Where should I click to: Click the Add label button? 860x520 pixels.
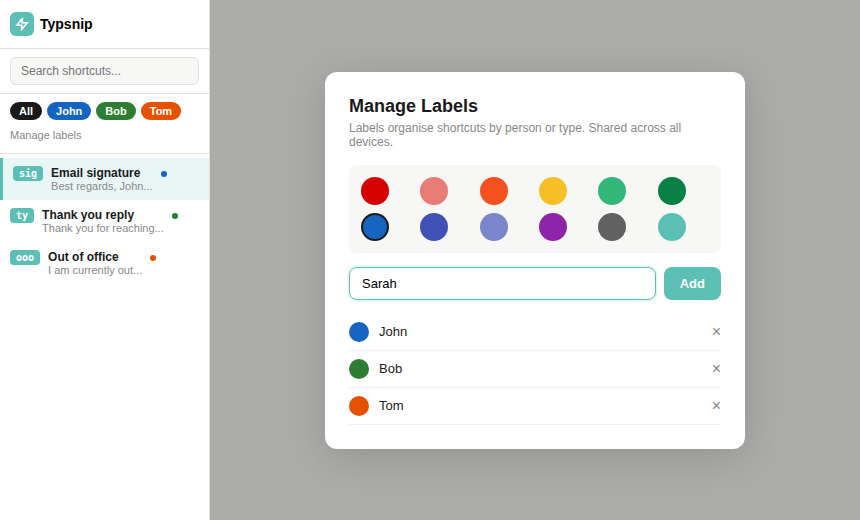click(692, 284)
